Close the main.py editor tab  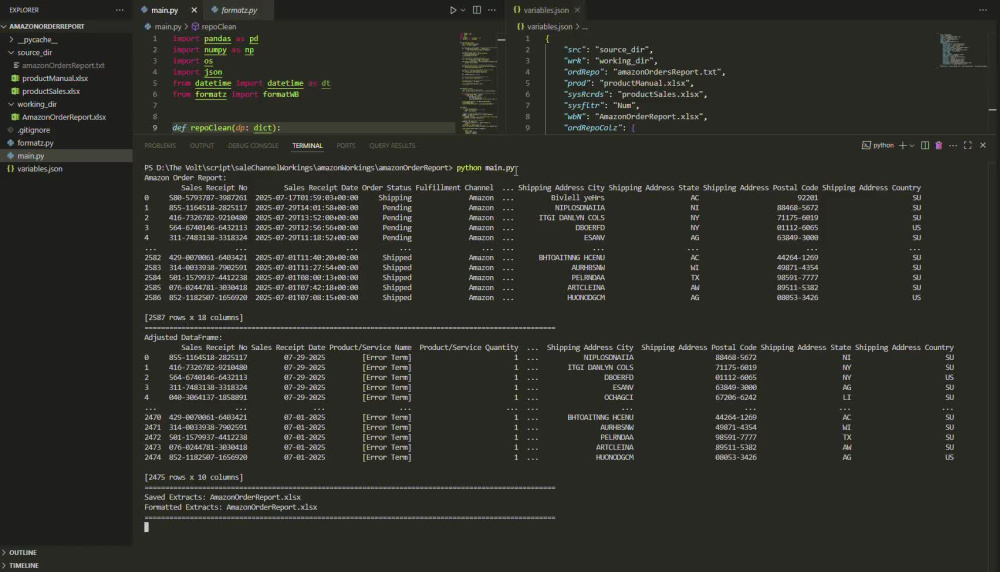click(x=194, y=10)
